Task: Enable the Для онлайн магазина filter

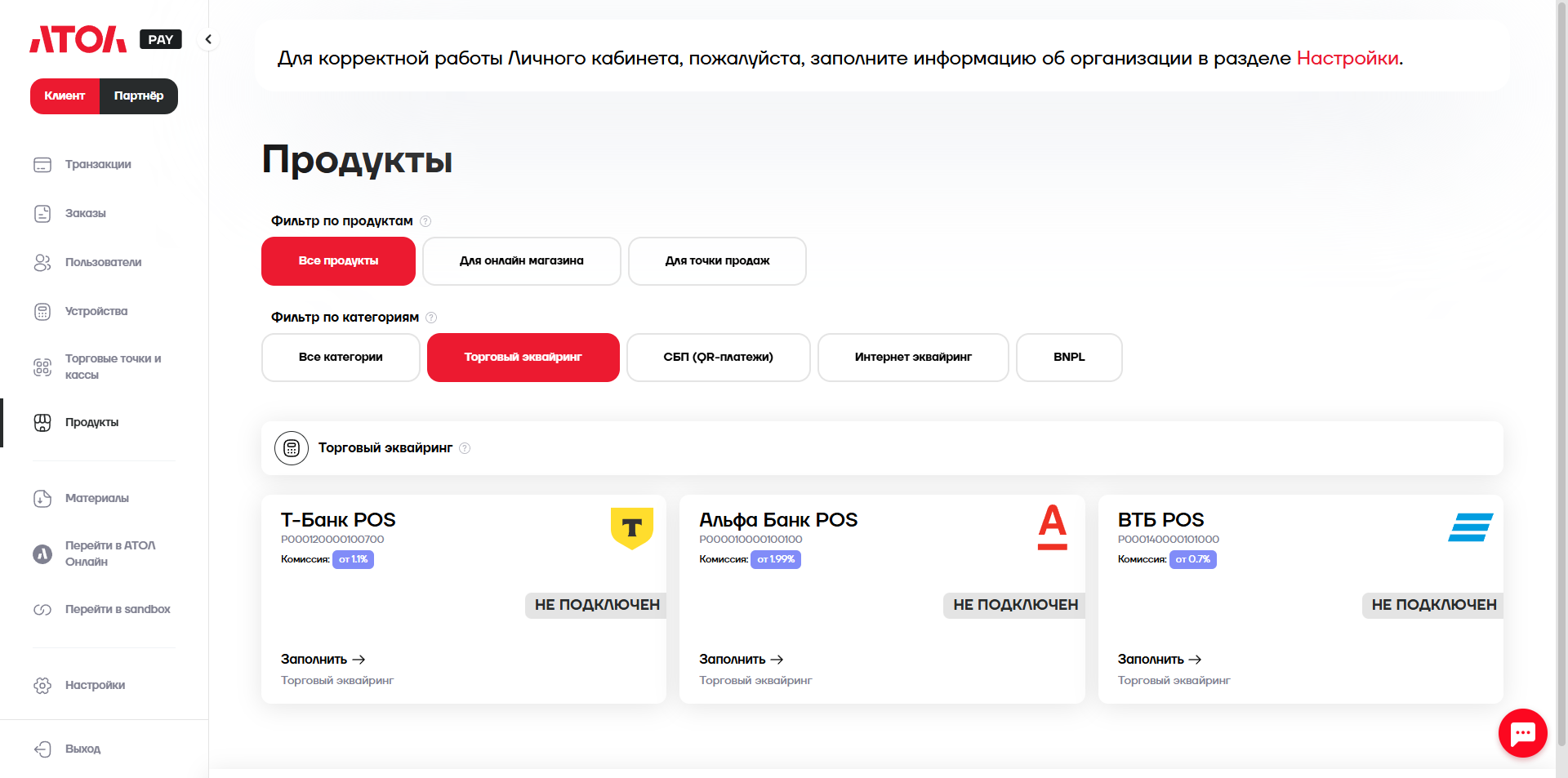Action: (521, 261)
